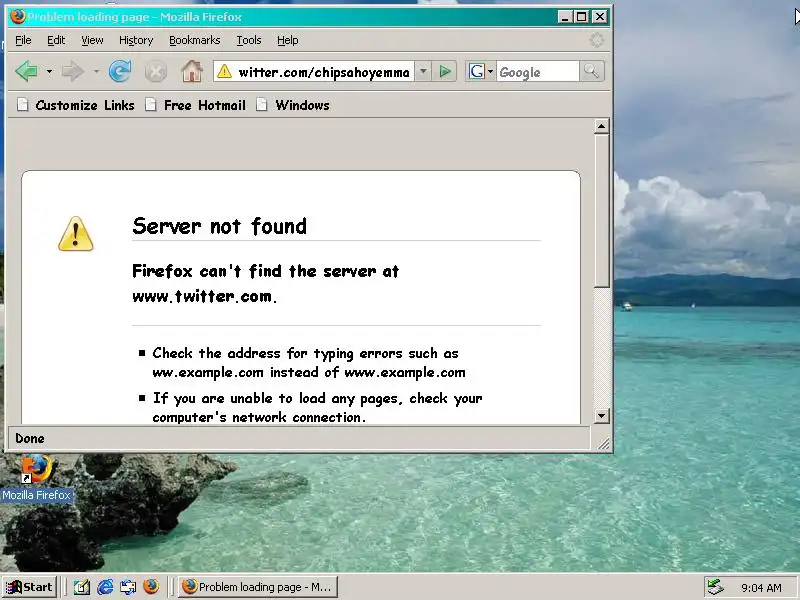Screen dimensions: 800x600
Task: Click the Firefox icon in title bar
Action: (x=18, y=17)
